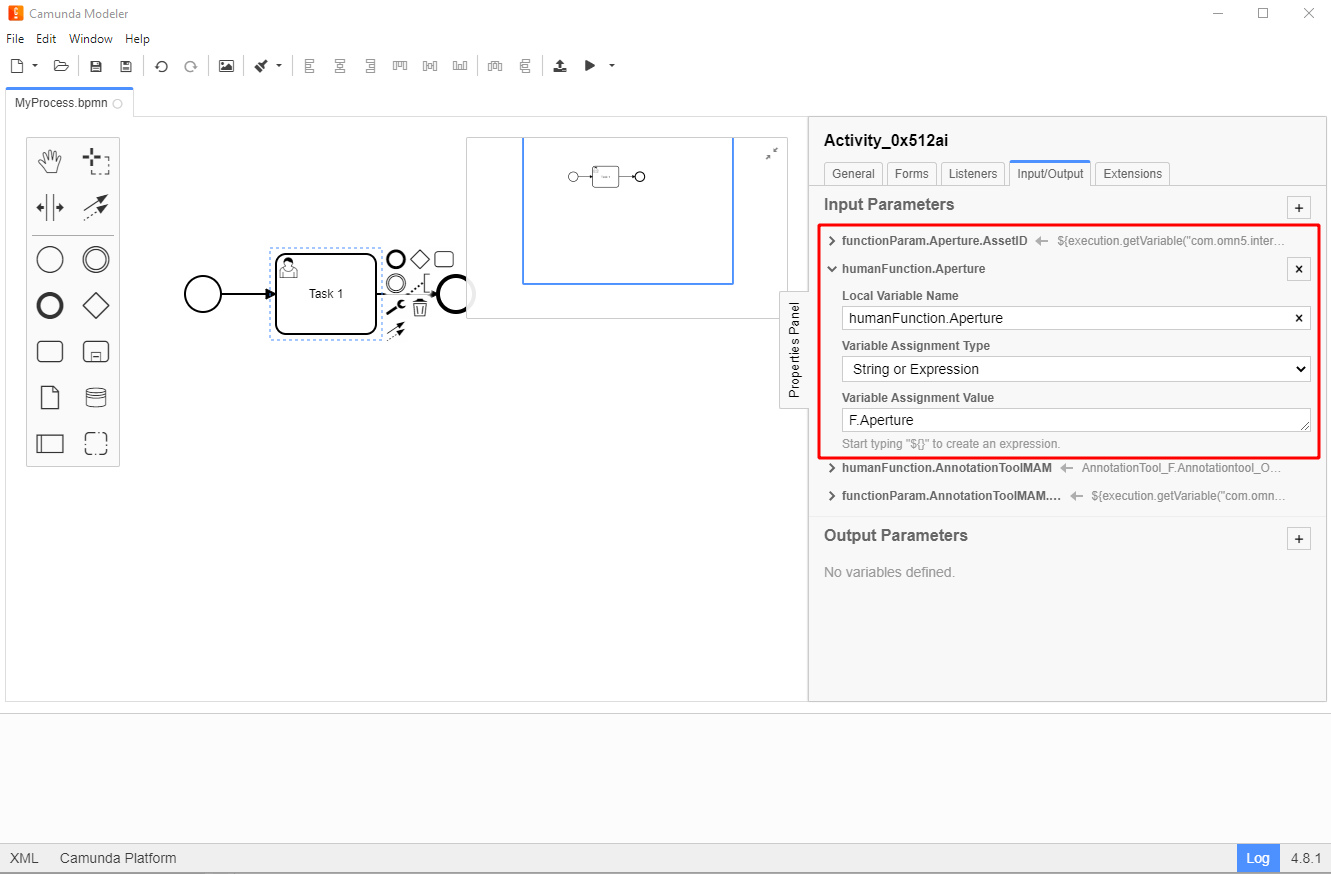This screenshot has height=874, width=1331.
Task: Click the Deploy current diagram icon
Action: click(560, 66)
